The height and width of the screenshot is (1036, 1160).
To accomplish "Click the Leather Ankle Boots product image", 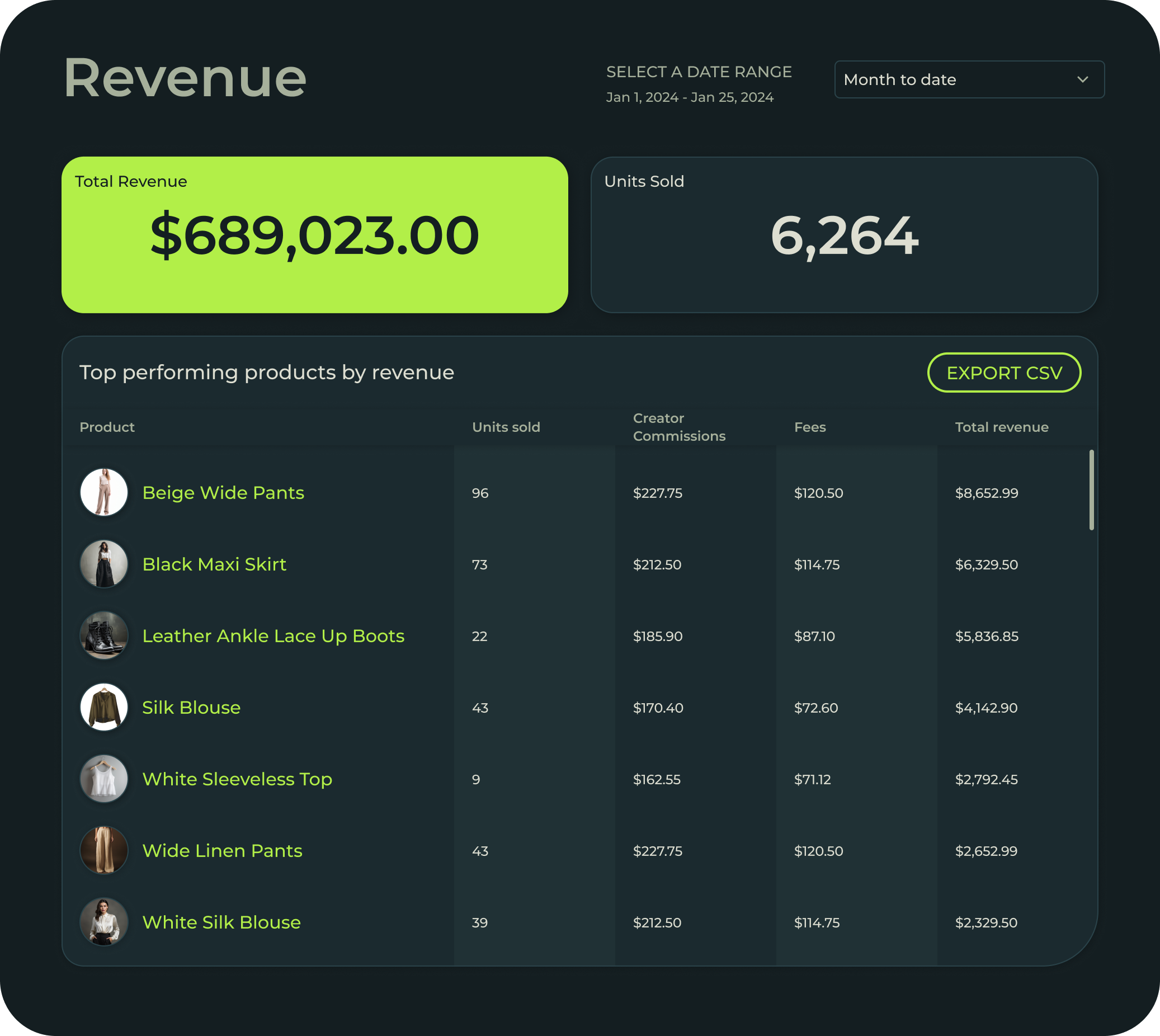I will pos(103,636).
